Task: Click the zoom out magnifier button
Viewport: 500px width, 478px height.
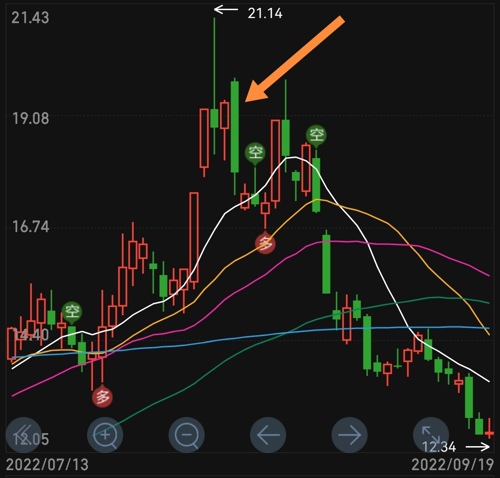Action: (186, 435)
